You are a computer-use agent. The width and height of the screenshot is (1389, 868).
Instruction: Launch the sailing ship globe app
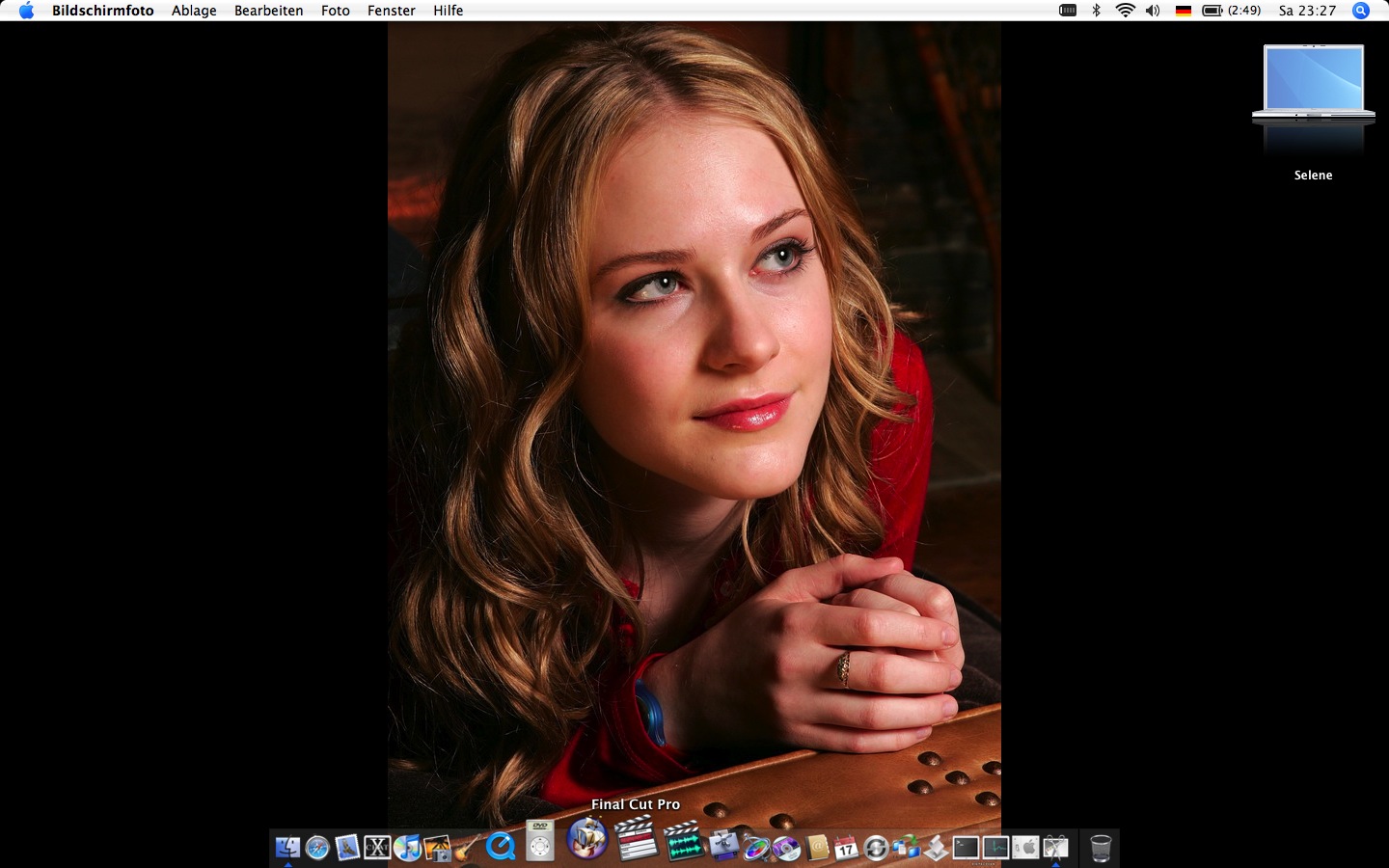point(586,838)
